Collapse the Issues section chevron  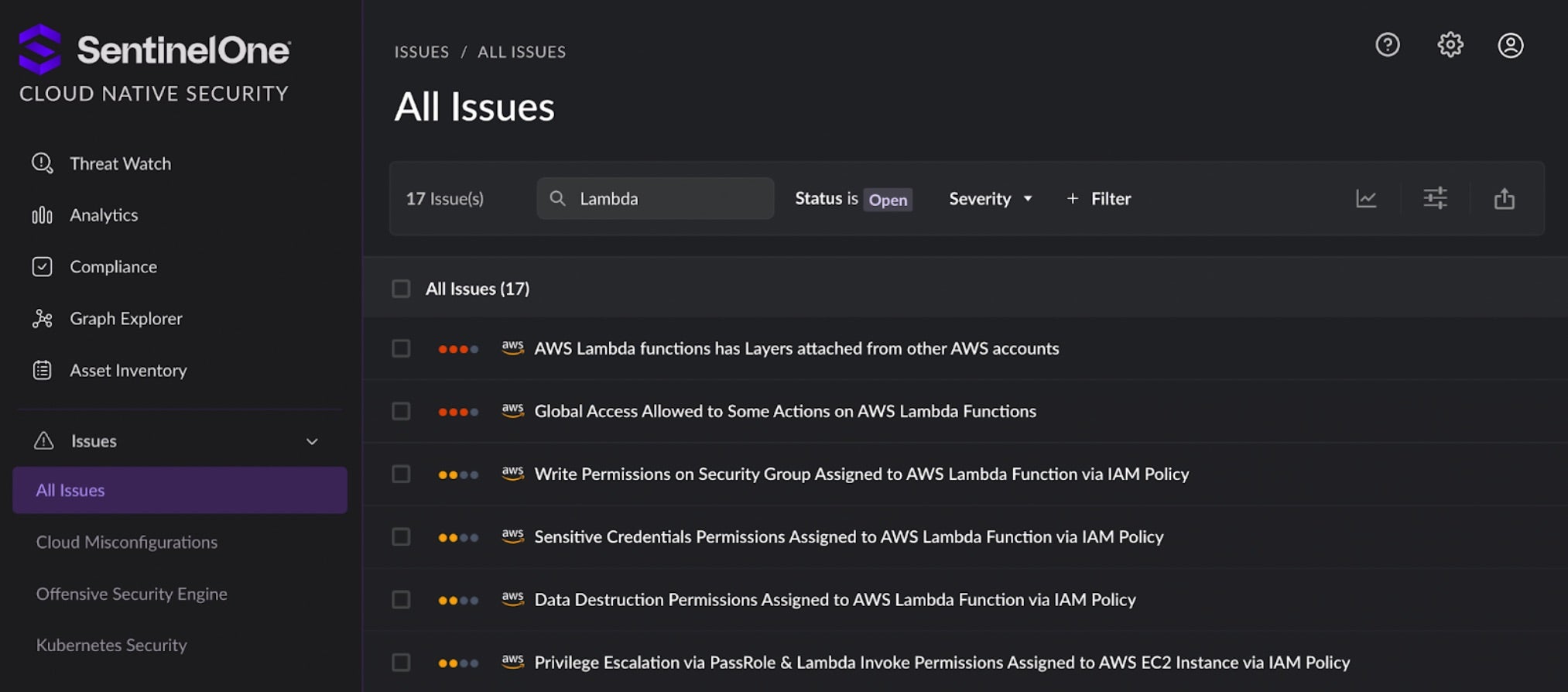pos(312,442)
